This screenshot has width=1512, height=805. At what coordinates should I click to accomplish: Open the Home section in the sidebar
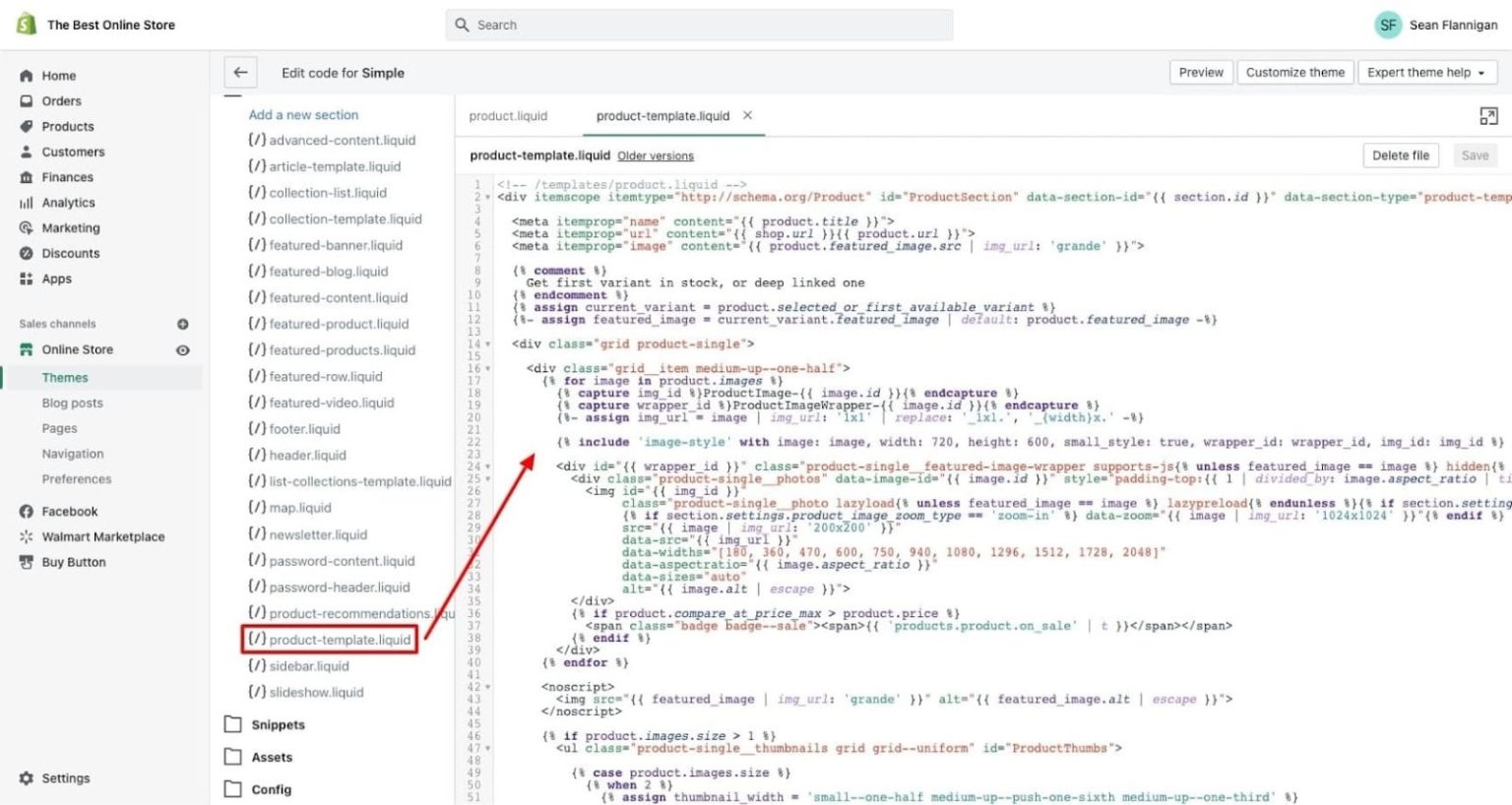click(x=58, y=75)
